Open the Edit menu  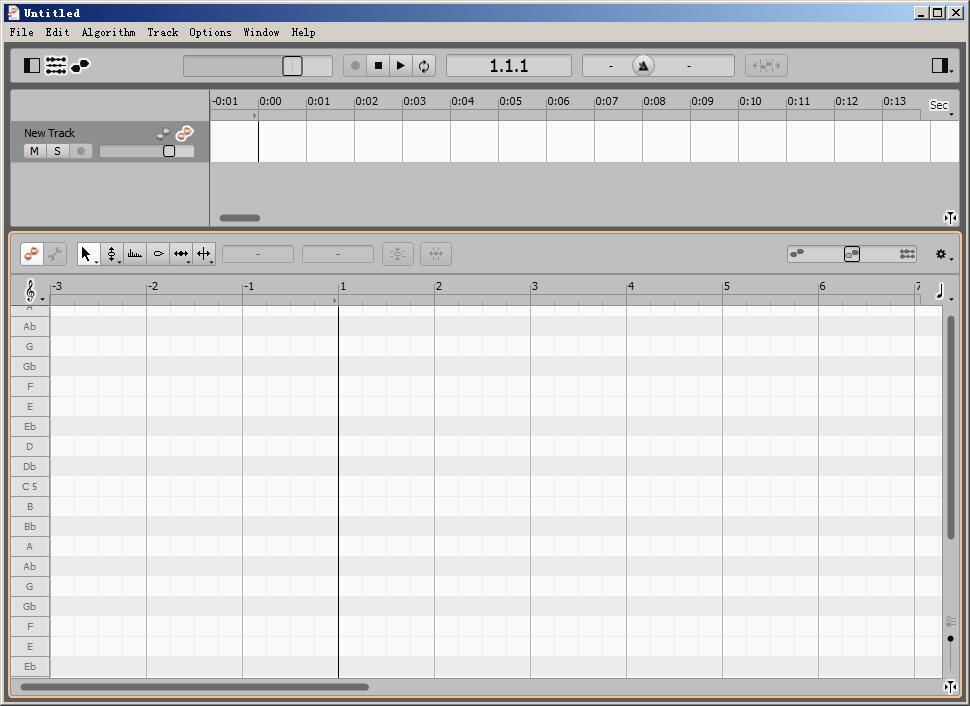point(57,32)
